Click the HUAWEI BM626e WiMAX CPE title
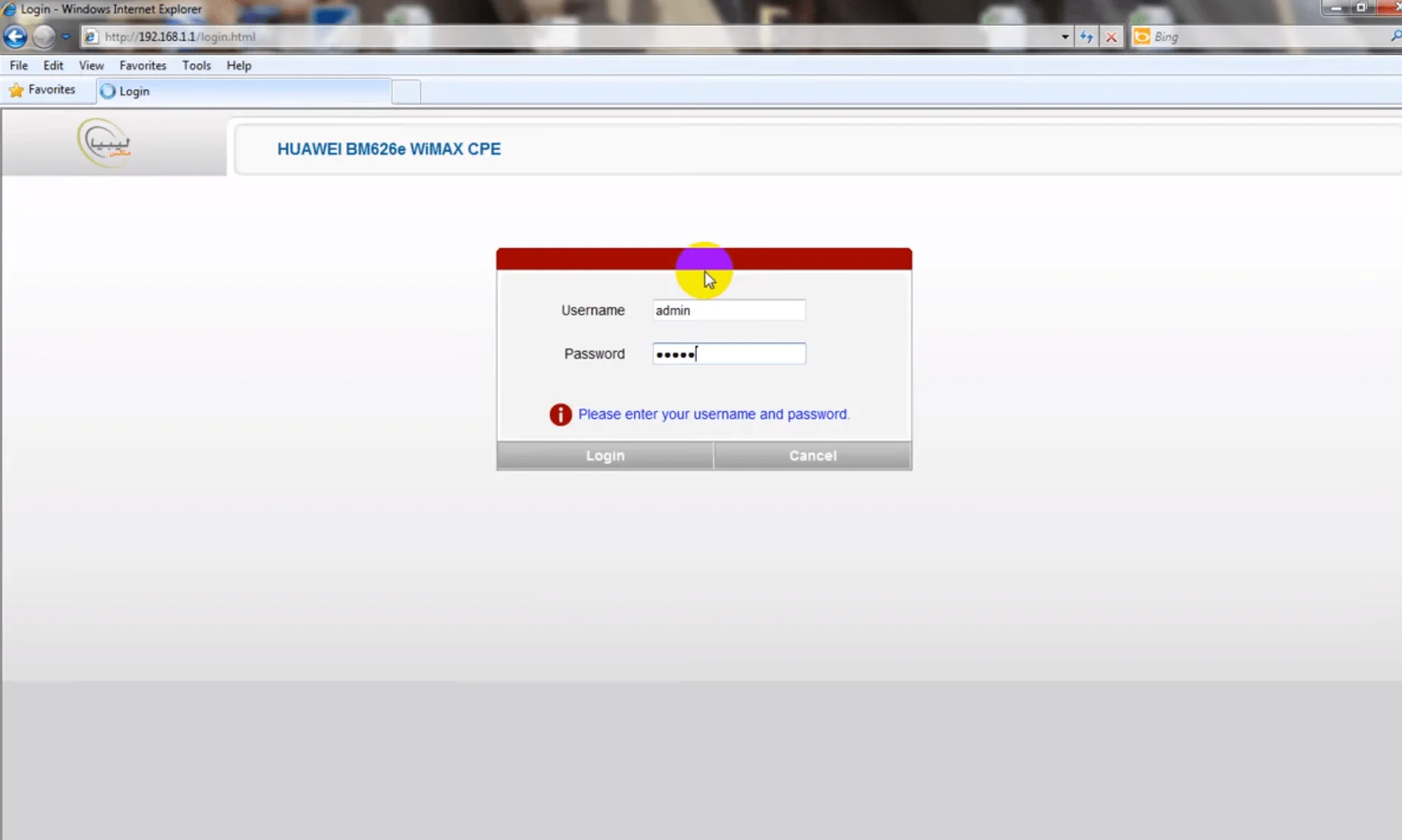 click(389, 149)
